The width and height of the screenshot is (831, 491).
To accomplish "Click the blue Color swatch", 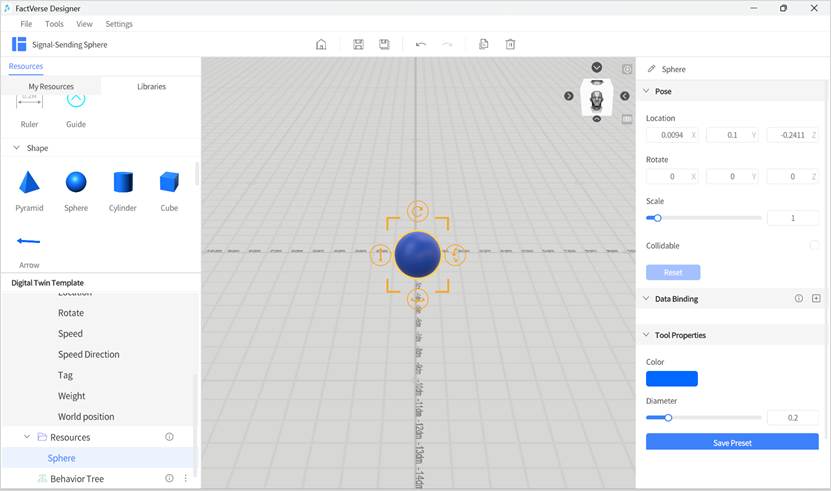I will coord(671,379).
